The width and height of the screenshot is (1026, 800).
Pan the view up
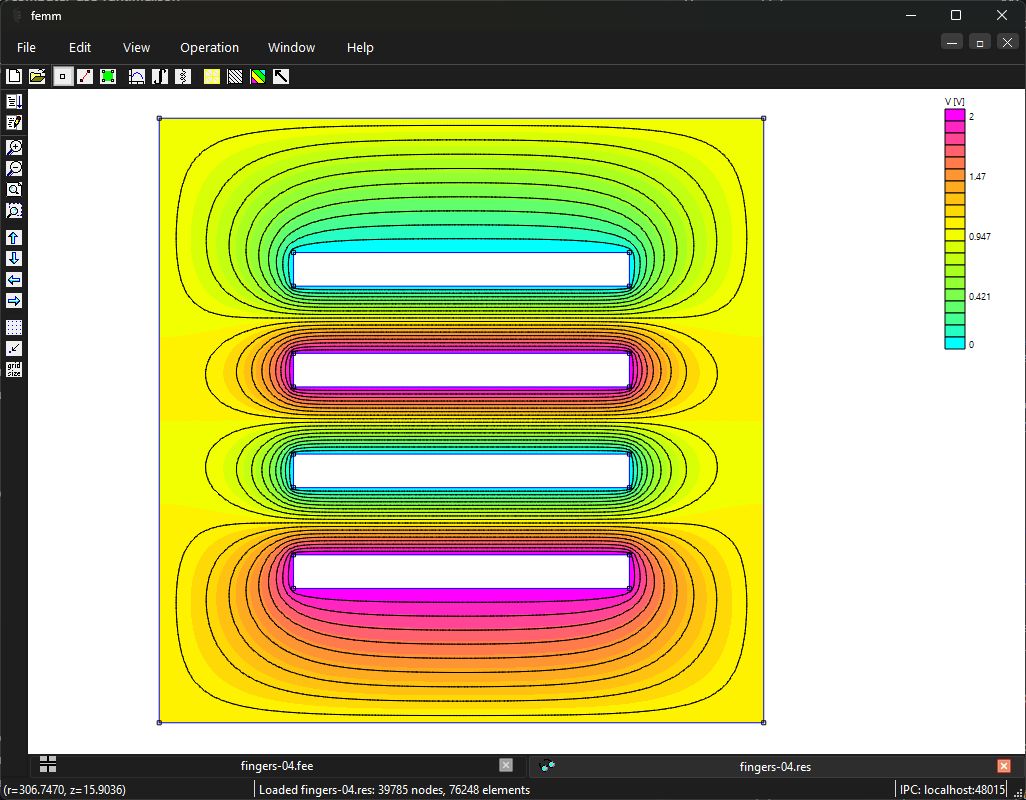coord(14,237)
